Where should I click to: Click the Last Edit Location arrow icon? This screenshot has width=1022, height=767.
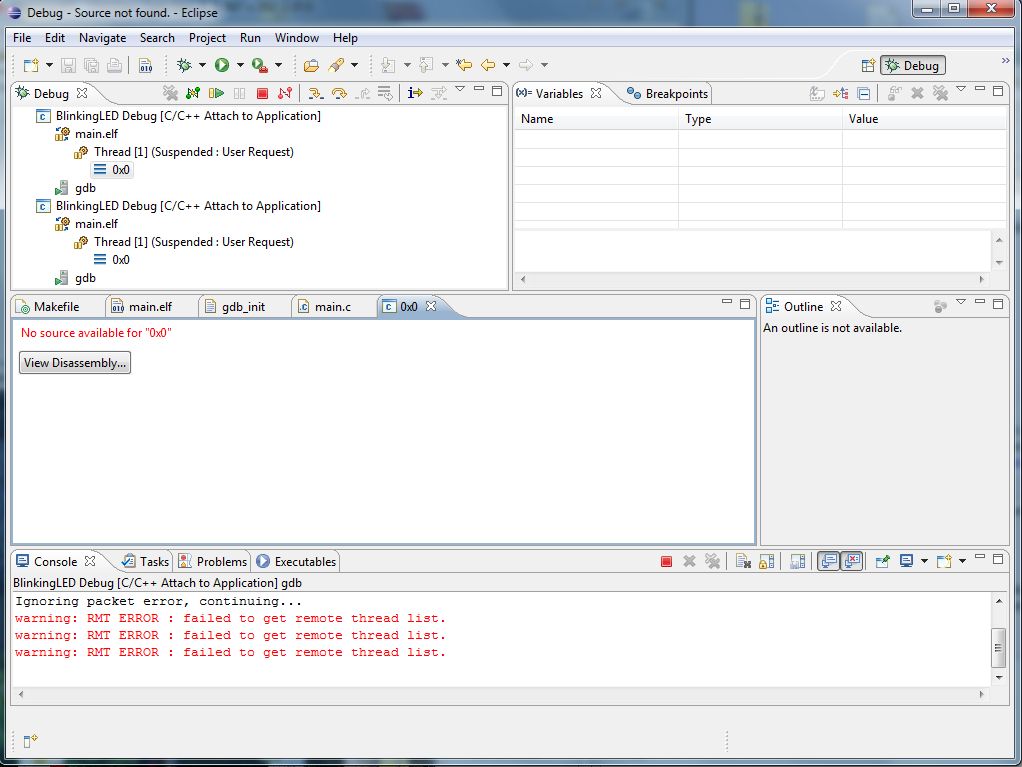(464, 65)
